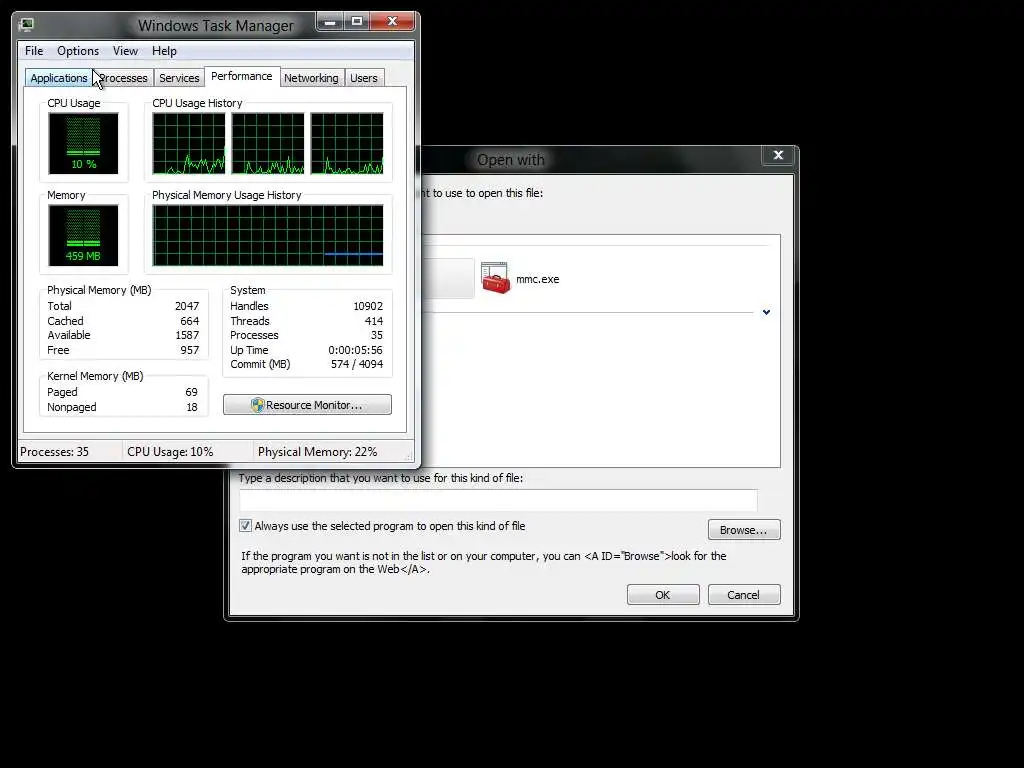Click the Physical Memory Usage History graph
Image resolution: width=1024 pixels, height=768 pixels.
pyautogui.click(x=268, y=235)
